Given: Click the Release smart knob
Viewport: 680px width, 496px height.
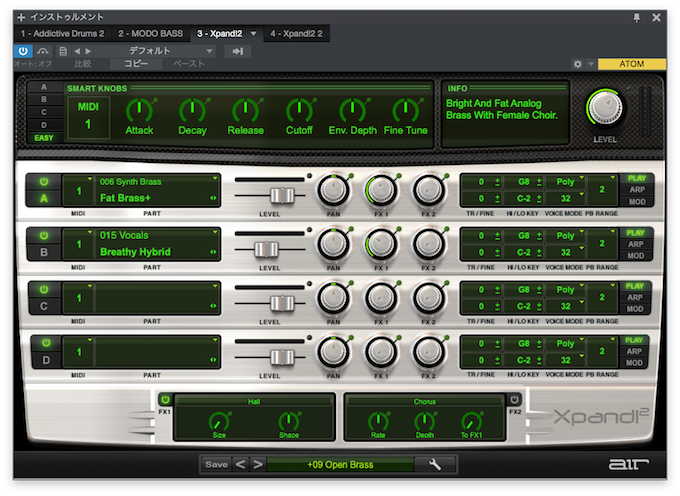Looking at the screenshot, I should pyautogui.click(x=245, y=111).
